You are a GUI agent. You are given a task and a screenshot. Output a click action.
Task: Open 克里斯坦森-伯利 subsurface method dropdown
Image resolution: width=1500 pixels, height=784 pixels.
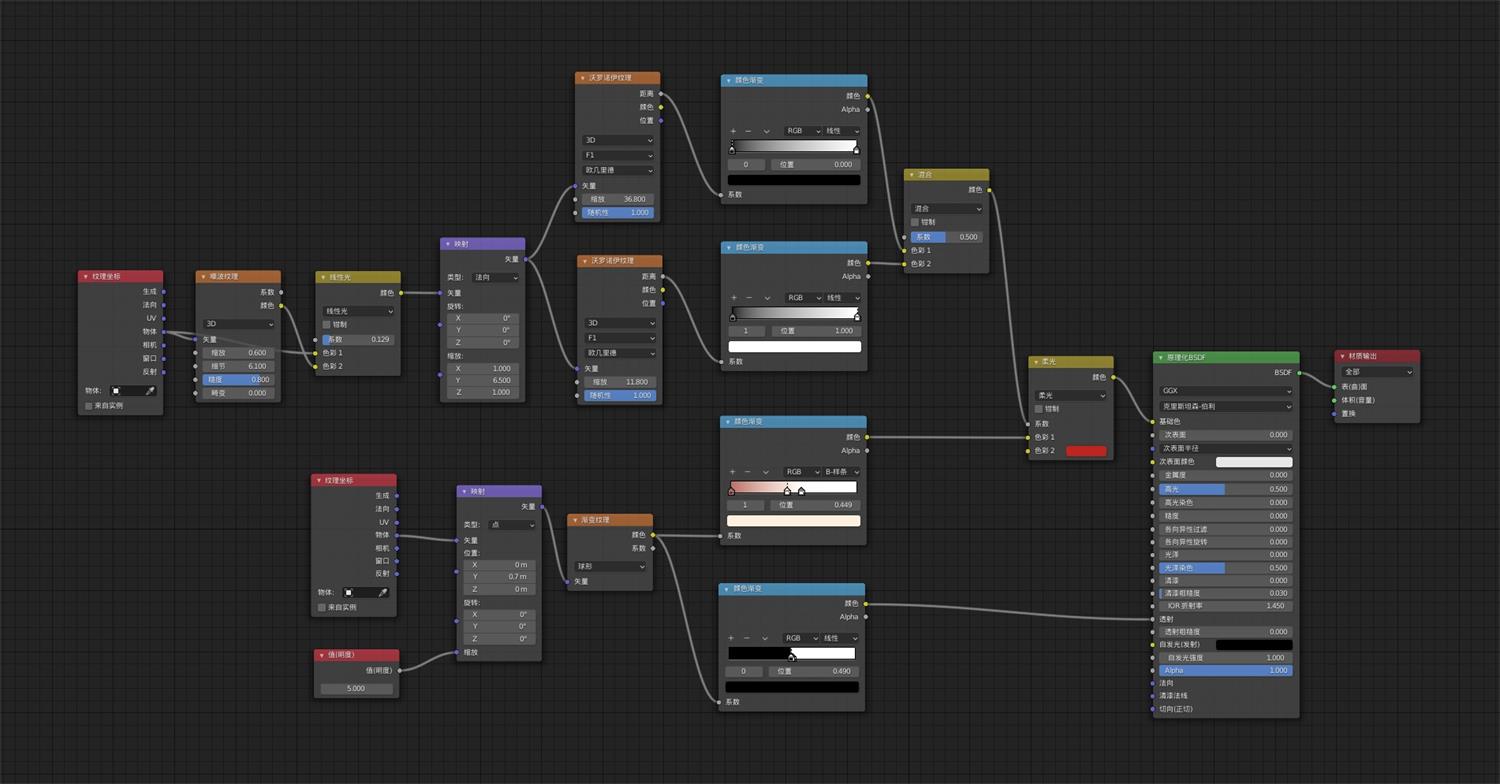coord(1226,406)
